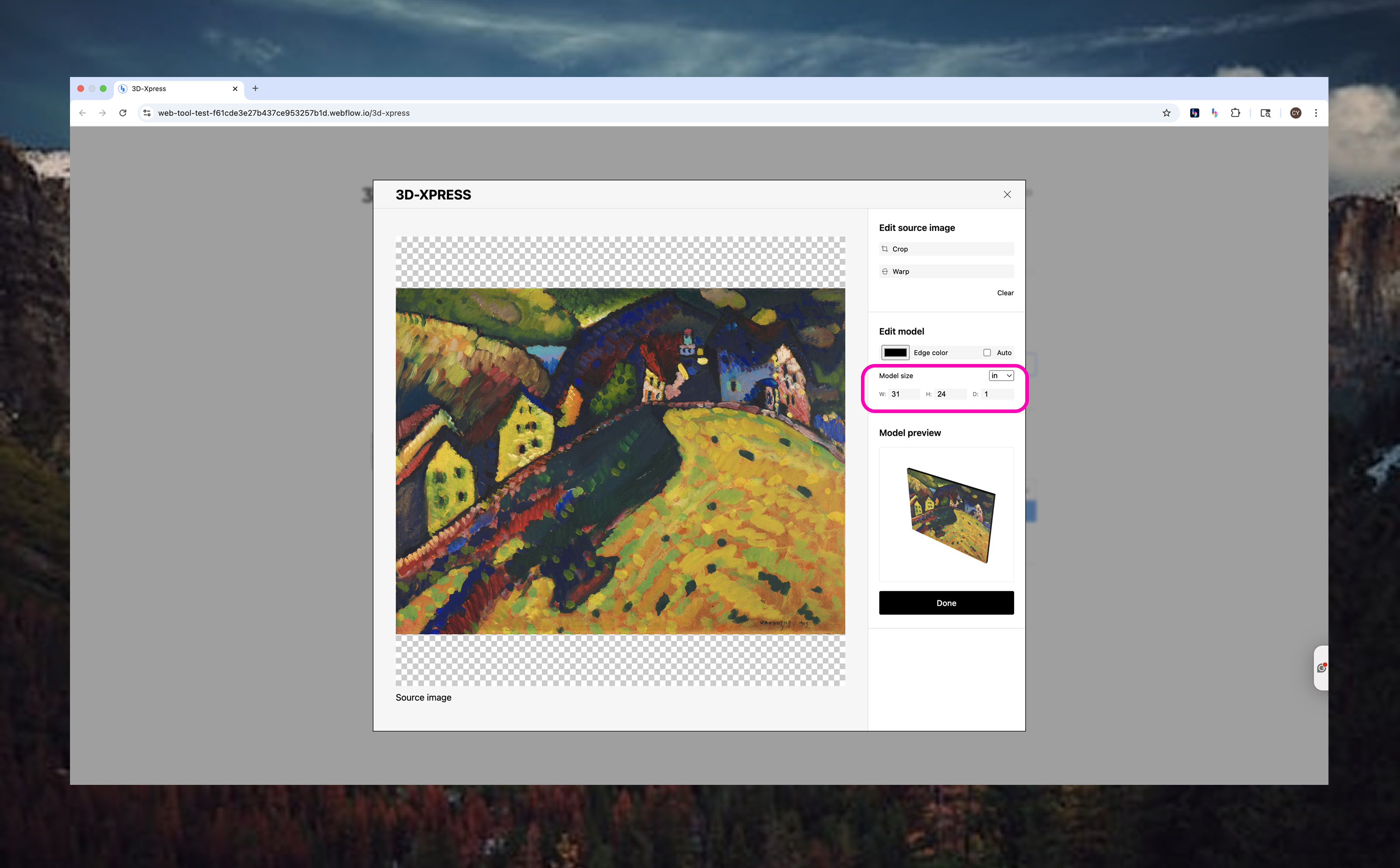Click the 3D model preview thumbnail
Image resolution: width=1400 pixels, height=868 pixels.
coord(946,514)
